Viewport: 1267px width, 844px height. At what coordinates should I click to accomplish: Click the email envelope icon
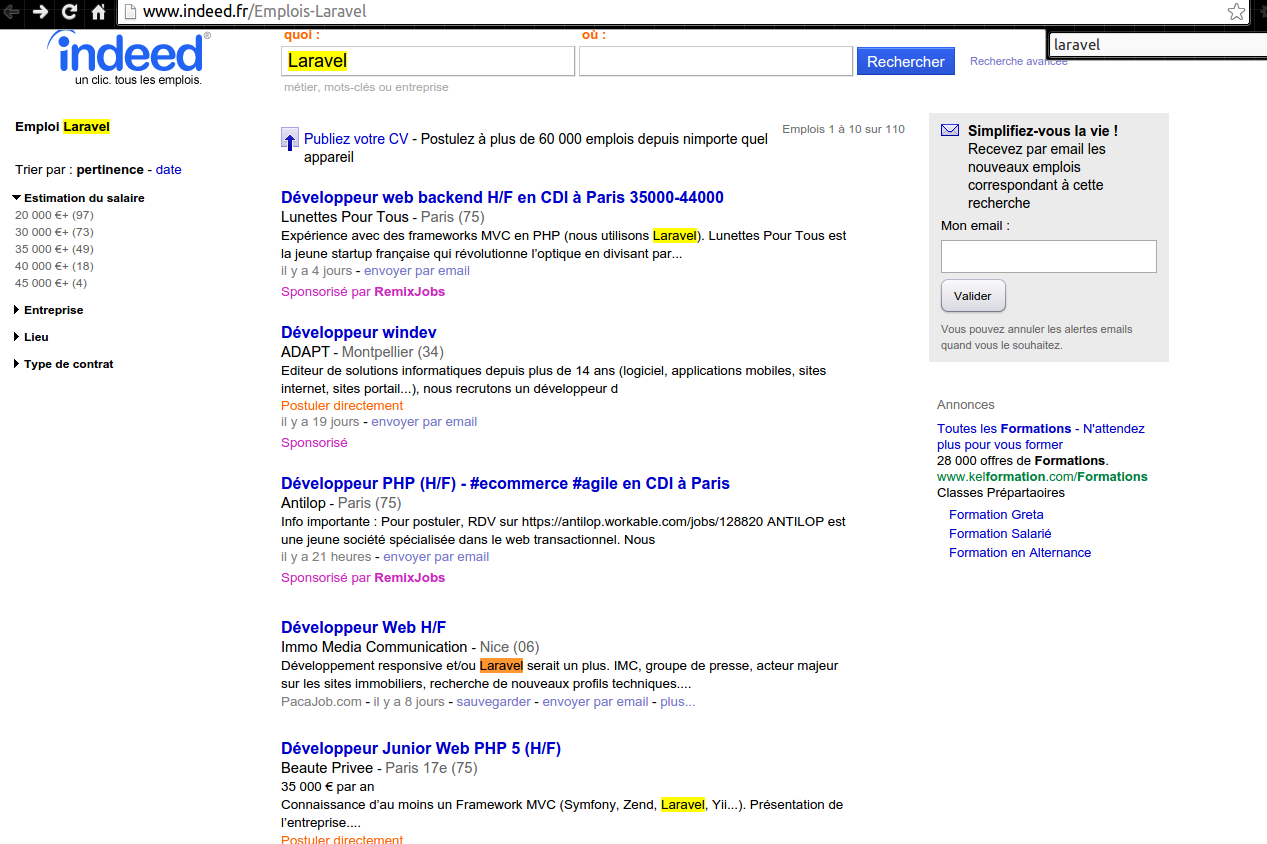[950, 130]
